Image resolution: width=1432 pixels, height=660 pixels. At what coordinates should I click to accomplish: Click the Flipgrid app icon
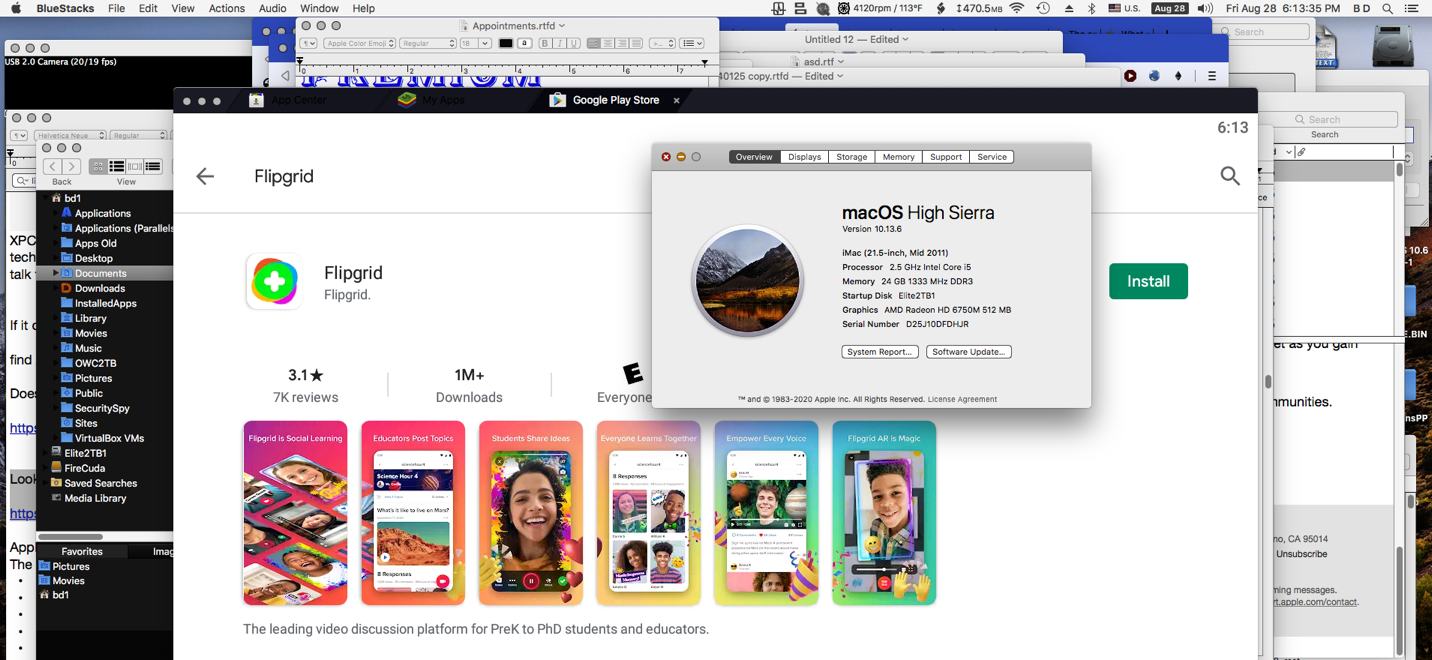pyautogui.click(x=274, y=281)
